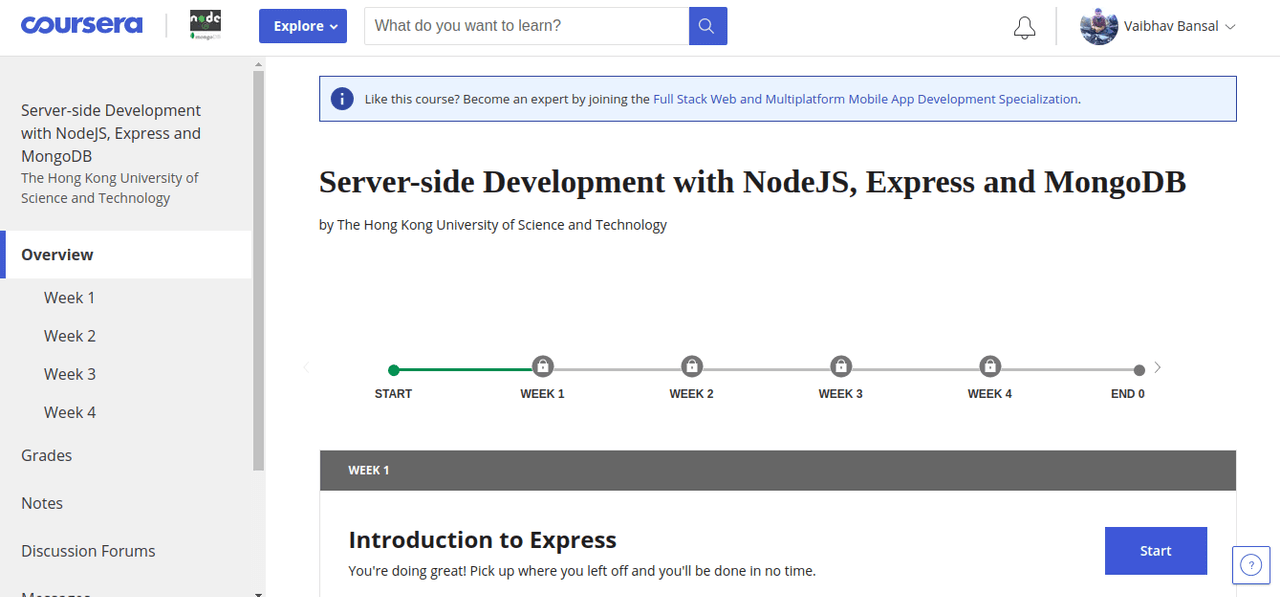Open the help question mark icon
Screen dimensions: 1280x597
click(x=1251, y=565)
